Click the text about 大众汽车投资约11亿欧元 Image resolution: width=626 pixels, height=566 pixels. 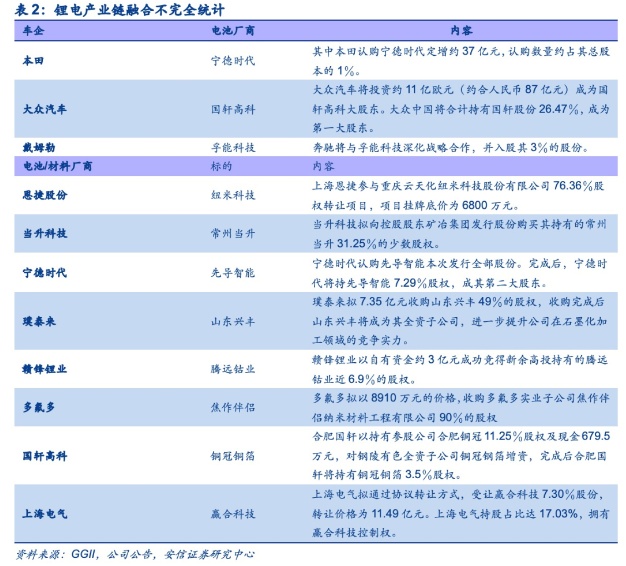pos(461,109)
